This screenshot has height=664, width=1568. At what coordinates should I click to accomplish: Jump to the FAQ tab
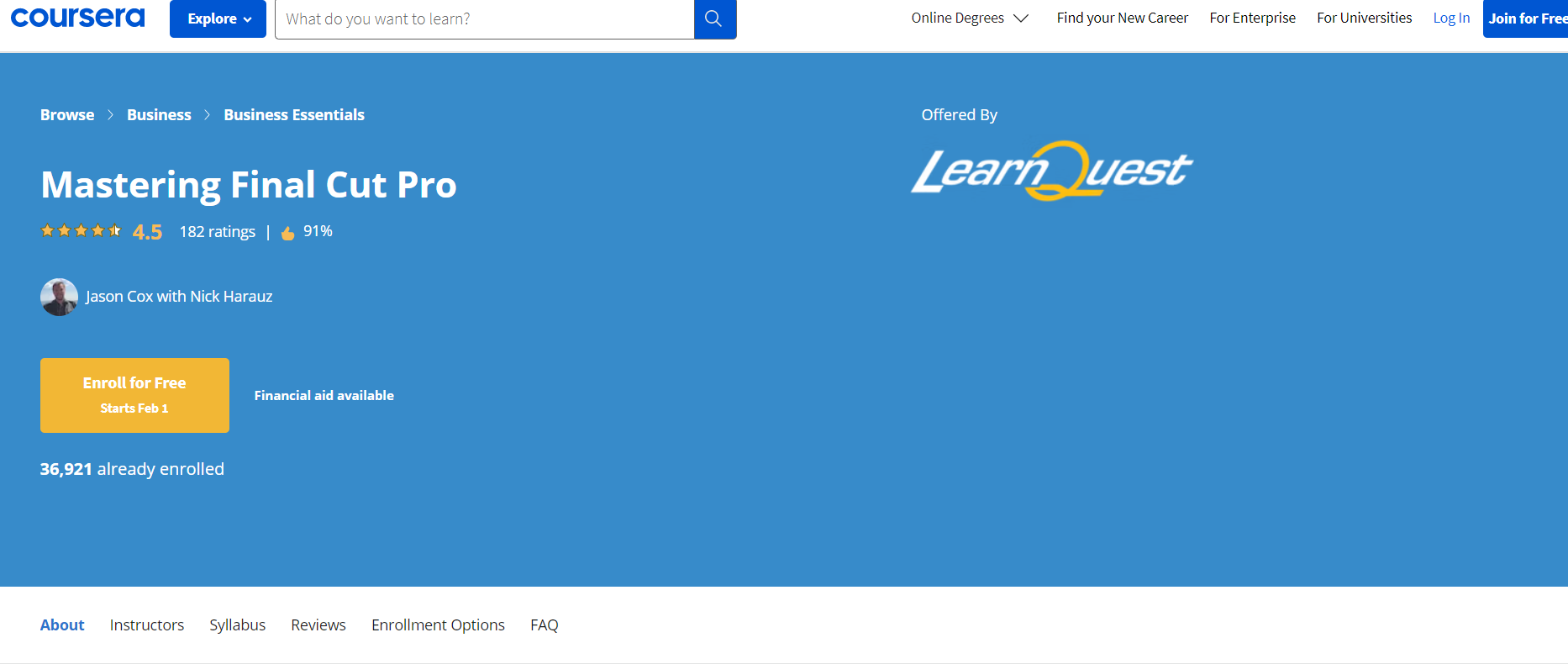click(545, 625)
